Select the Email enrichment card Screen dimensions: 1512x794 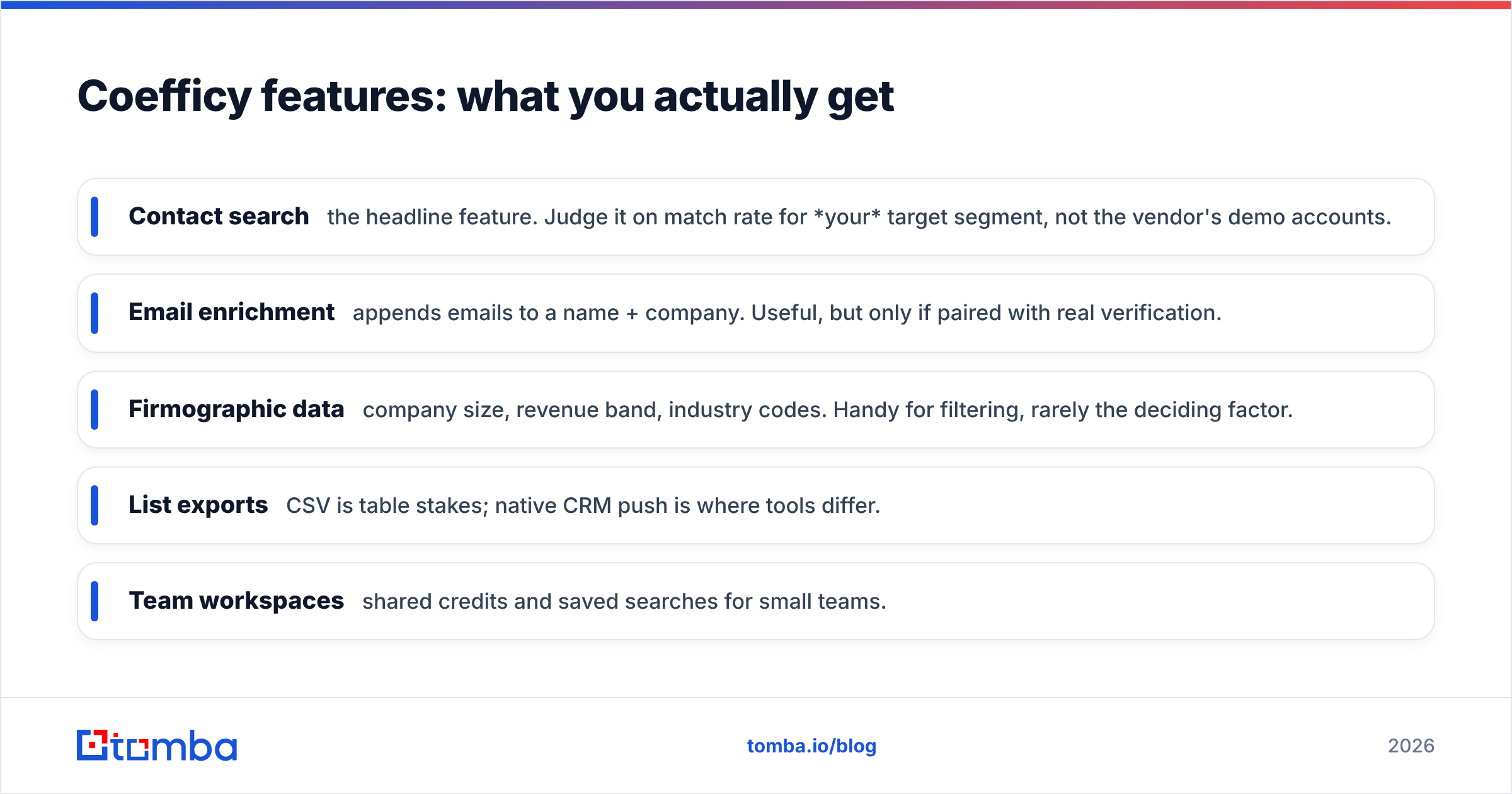click(x=756, y=313)
